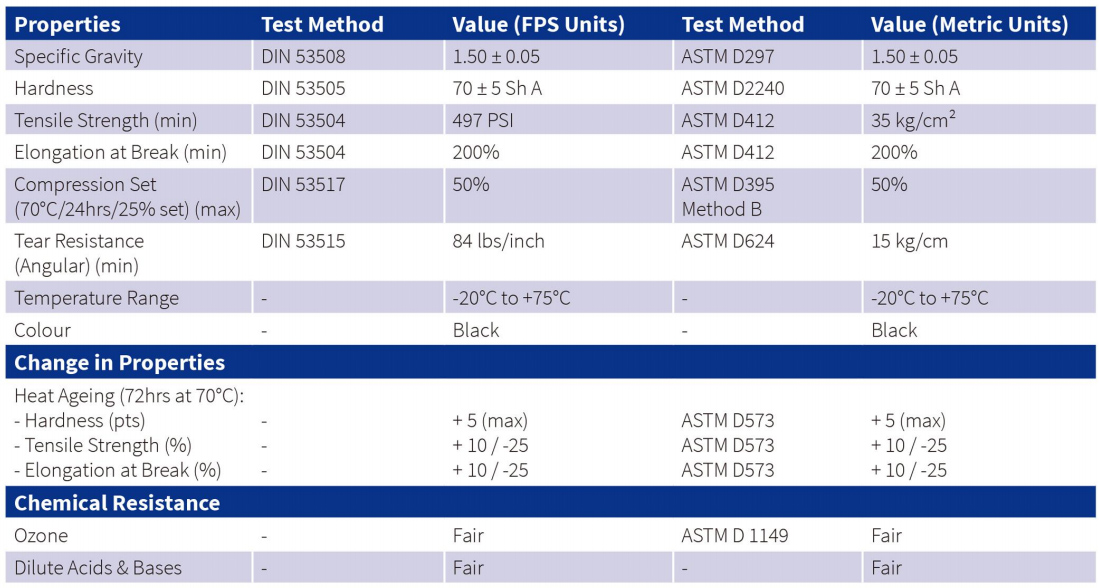Select the Value (FPS Units) header

[x=538, y=25]
